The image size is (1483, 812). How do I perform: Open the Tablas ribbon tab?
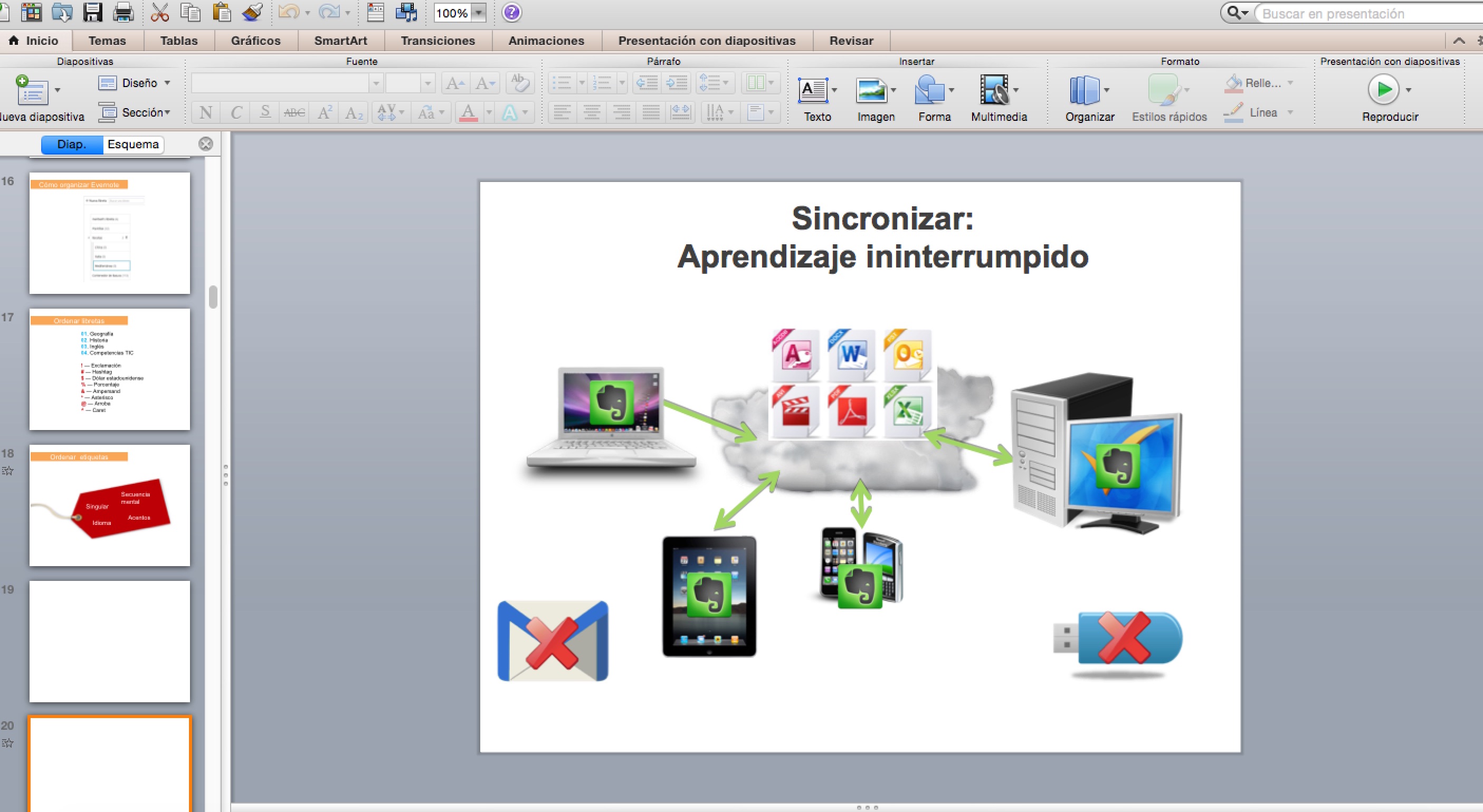179,41
